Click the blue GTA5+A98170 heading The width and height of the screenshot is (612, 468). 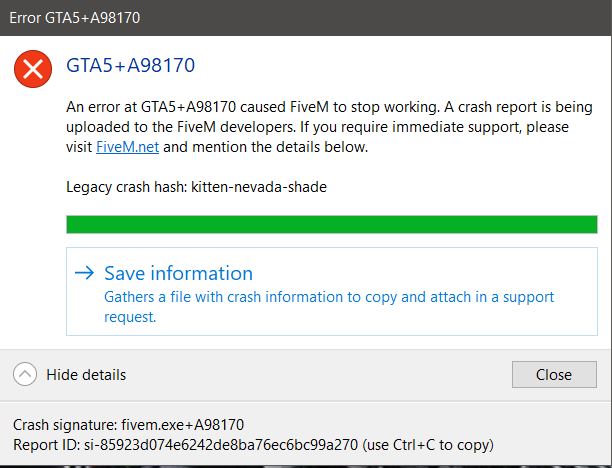[130, 66]
